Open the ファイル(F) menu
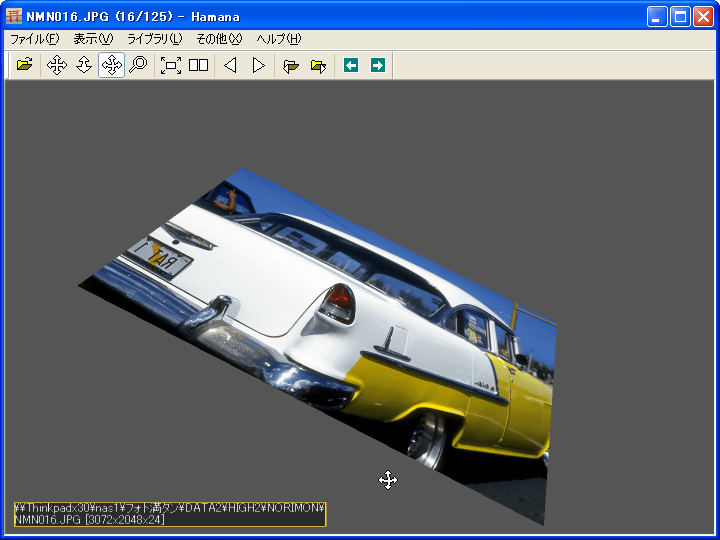Image resolution: width=720 pixels, height=540 pixels. coord(34,39)
